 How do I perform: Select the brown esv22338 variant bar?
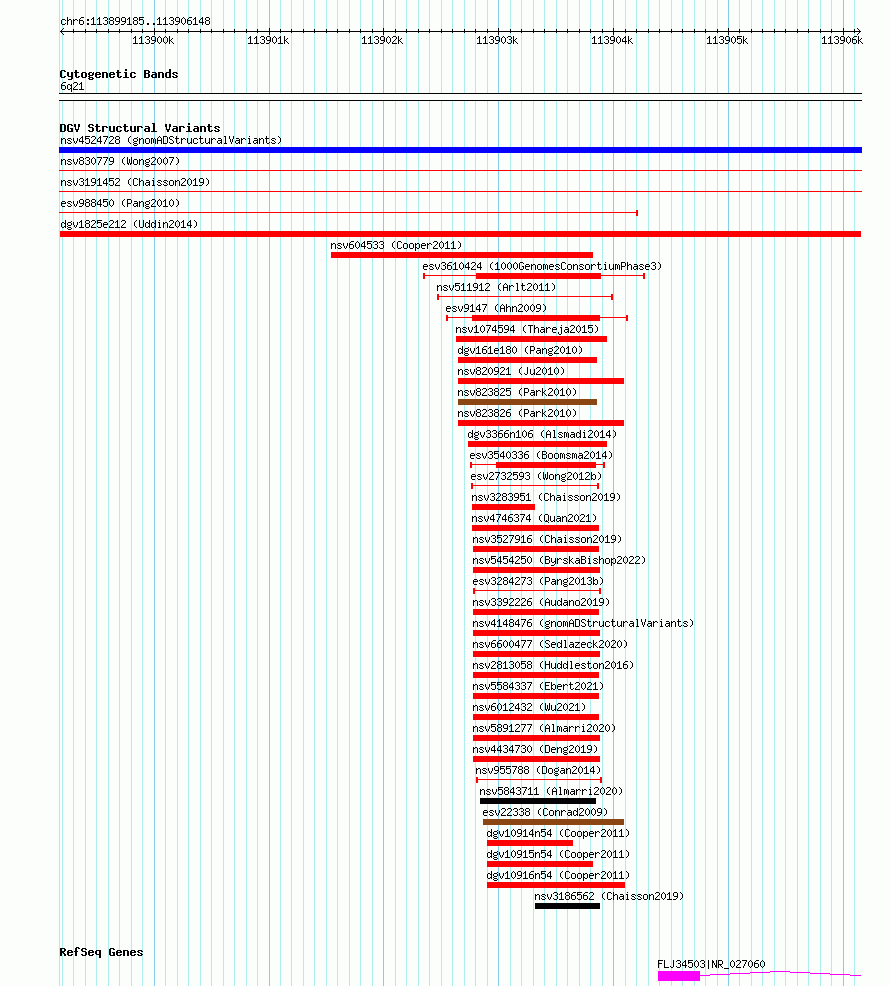[x=553, y=823]
